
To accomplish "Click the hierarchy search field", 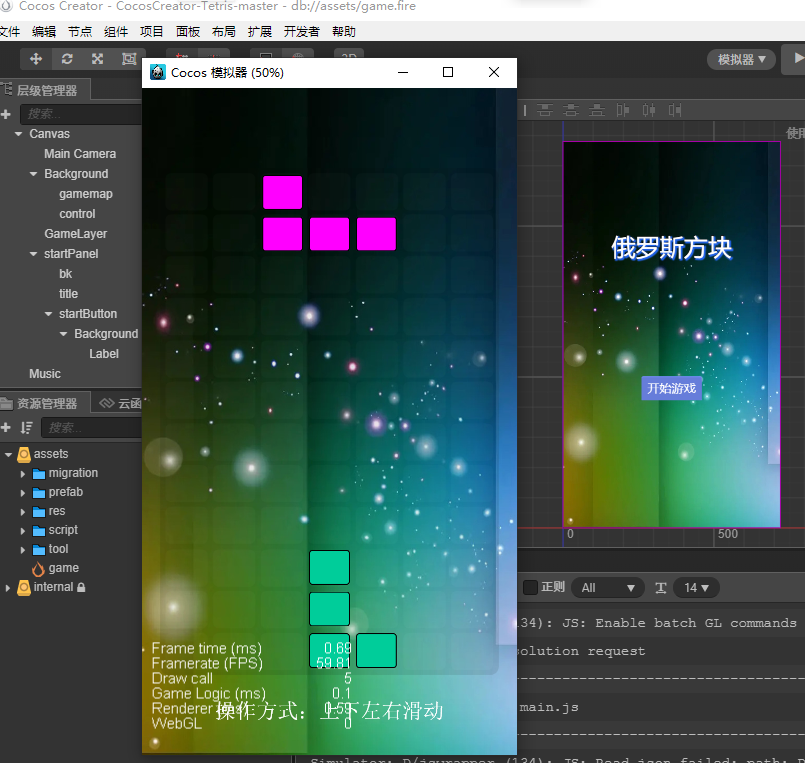I will point(81,114).
